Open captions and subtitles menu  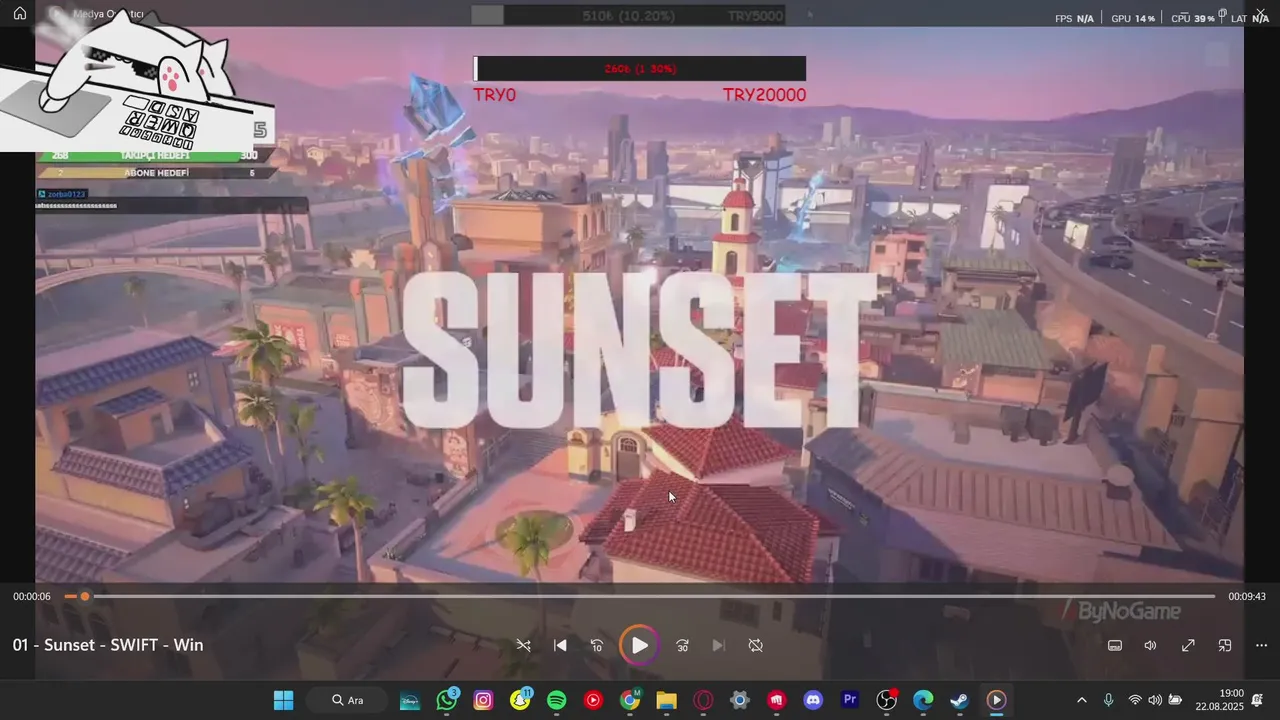[x=1115, y=645]
